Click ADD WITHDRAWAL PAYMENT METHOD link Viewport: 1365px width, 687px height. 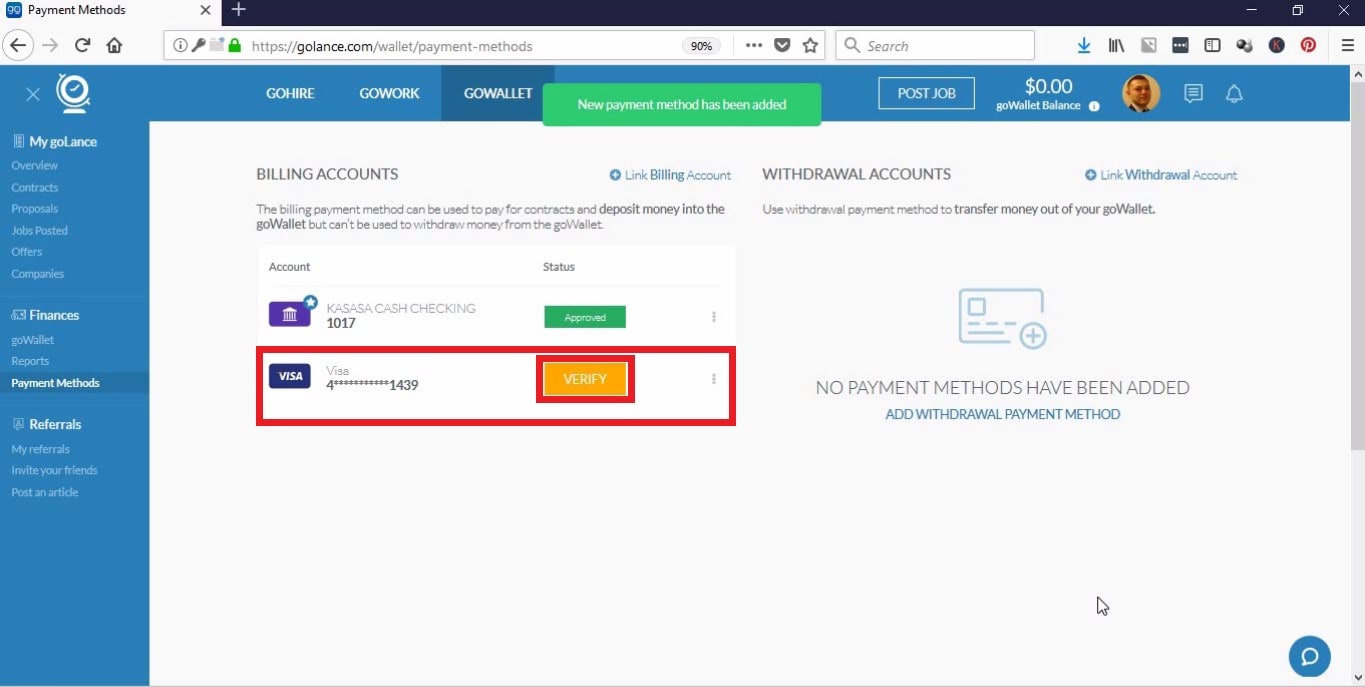click(1003, 414)
